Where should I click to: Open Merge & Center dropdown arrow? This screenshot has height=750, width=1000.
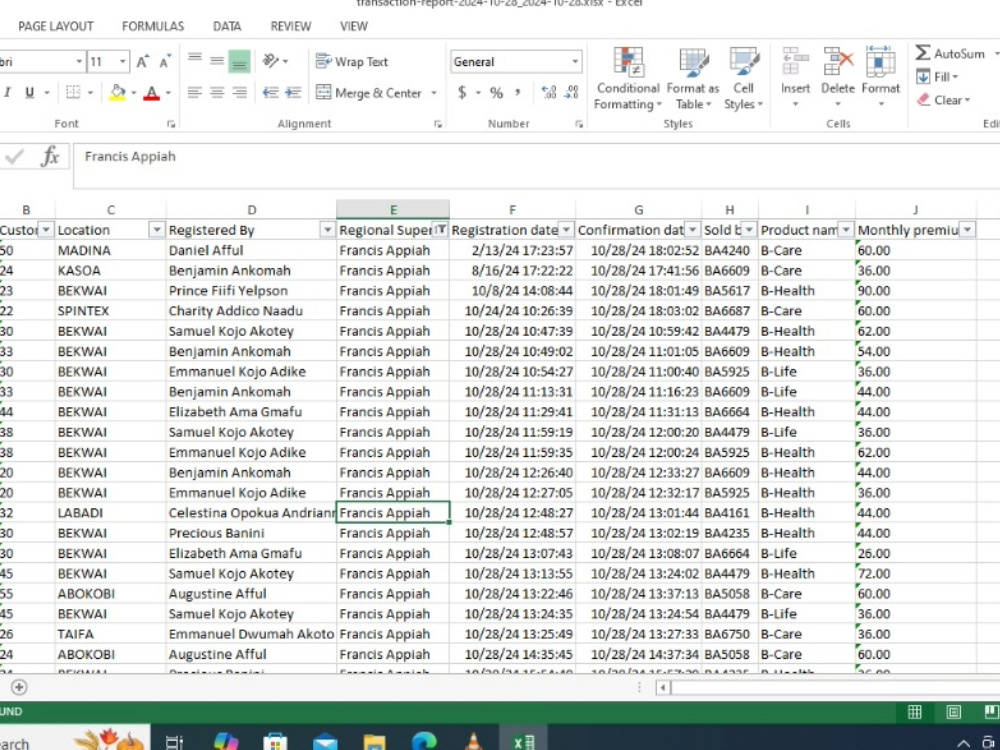(434, 93)
